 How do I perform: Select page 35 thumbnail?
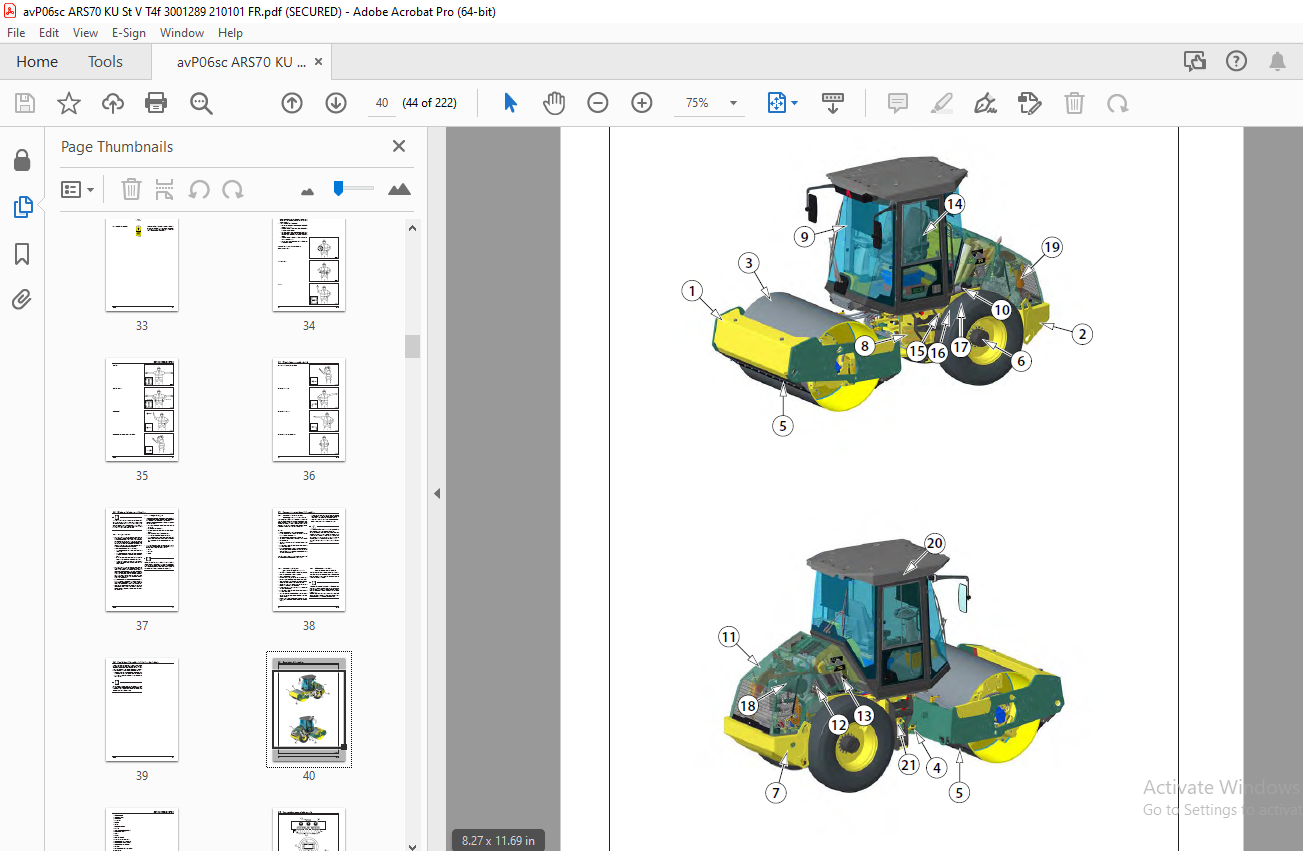[x=142, y=410]
